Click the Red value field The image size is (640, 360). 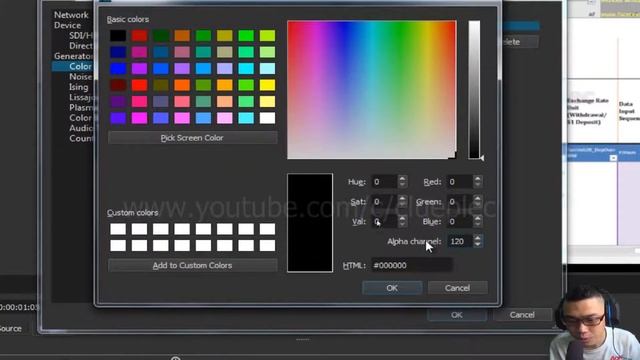(x=460, y=182)
